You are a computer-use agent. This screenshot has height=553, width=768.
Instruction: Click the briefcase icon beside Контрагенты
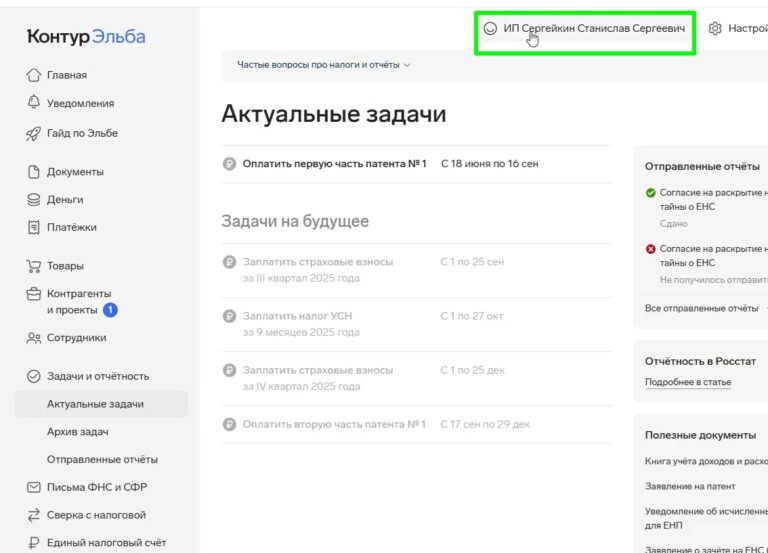(x=33, y=294)
